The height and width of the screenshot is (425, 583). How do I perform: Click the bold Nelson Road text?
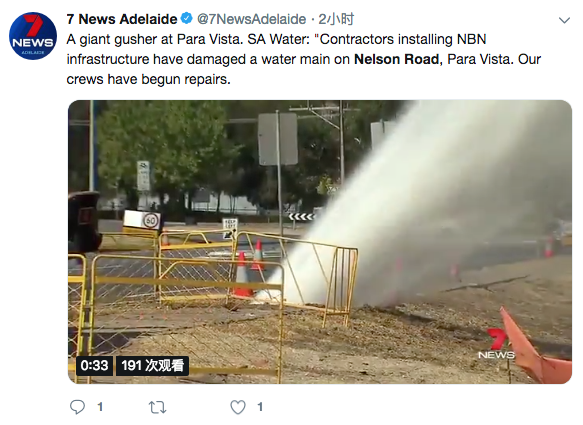[396, 59]
